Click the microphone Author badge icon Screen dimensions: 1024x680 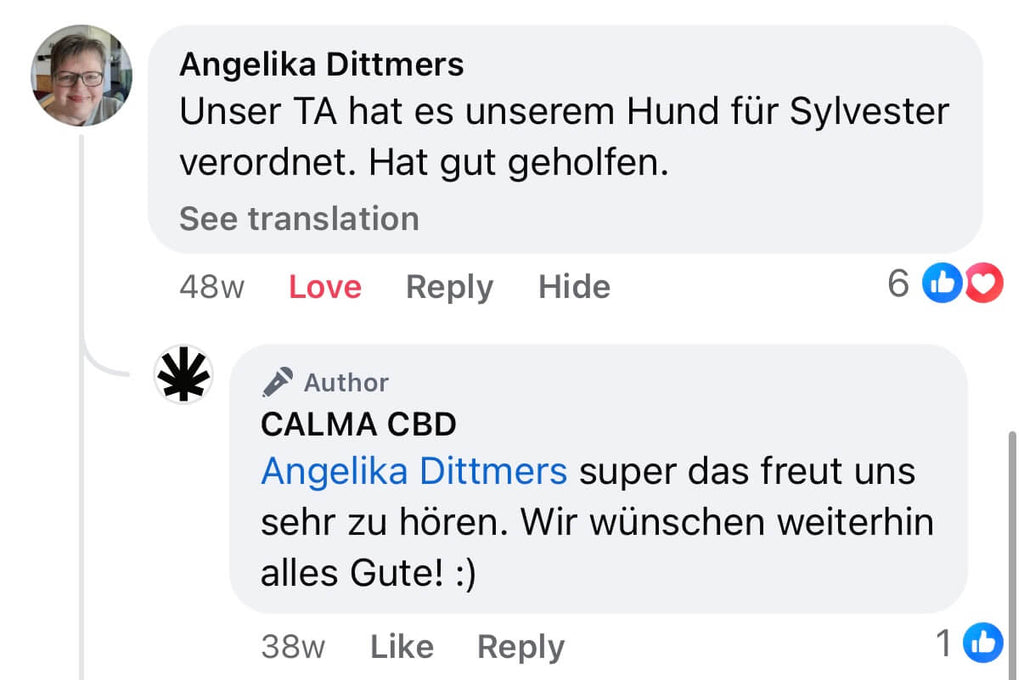[x=277, y=381]
